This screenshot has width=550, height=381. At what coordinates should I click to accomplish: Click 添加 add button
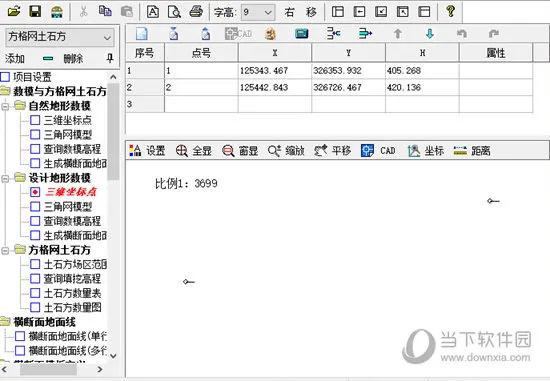15,58
